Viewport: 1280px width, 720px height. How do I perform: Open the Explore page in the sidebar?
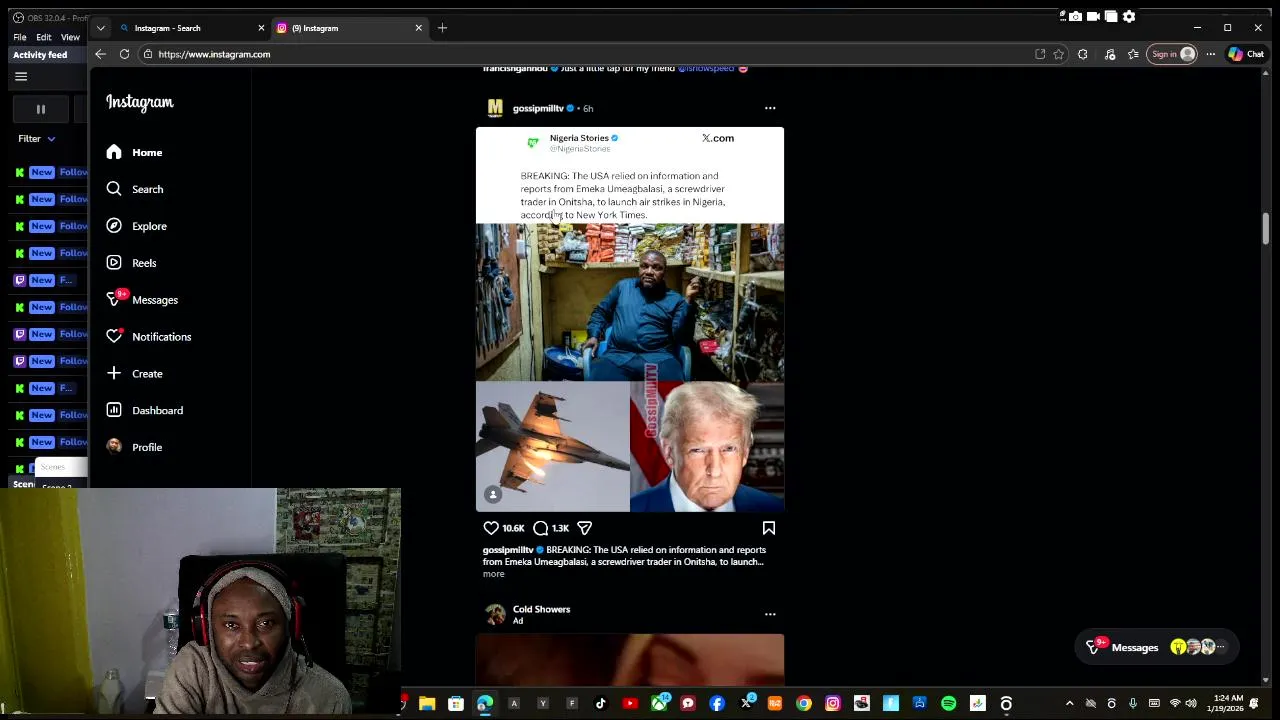tap(136, 226)
